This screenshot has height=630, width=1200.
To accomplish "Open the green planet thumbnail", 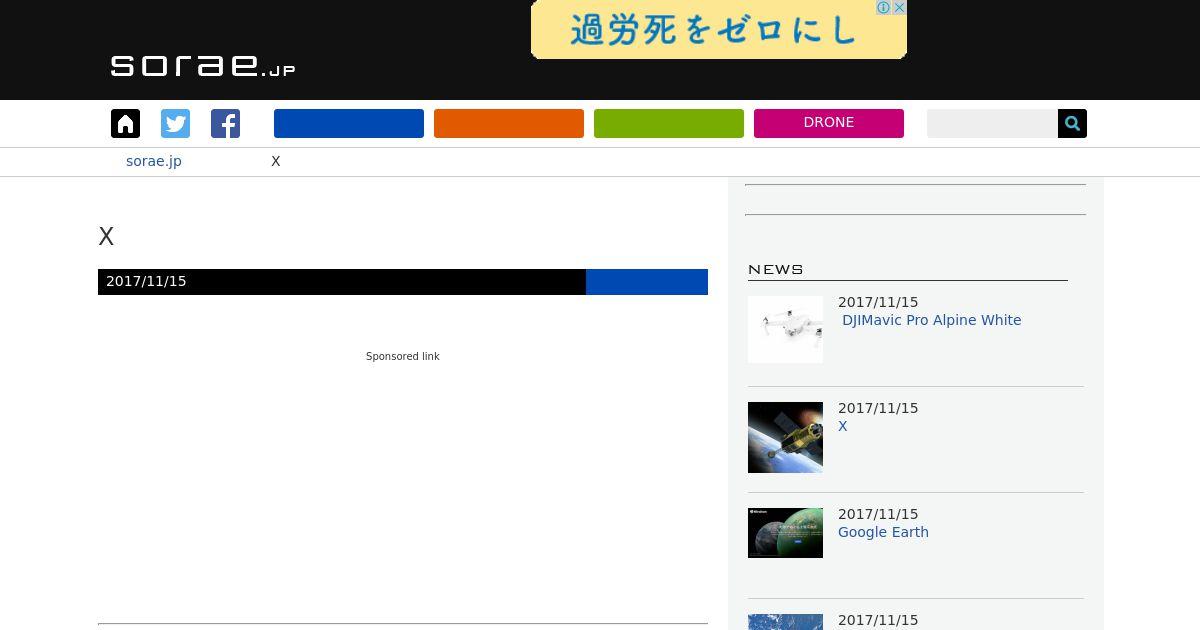I will [785, 533].
